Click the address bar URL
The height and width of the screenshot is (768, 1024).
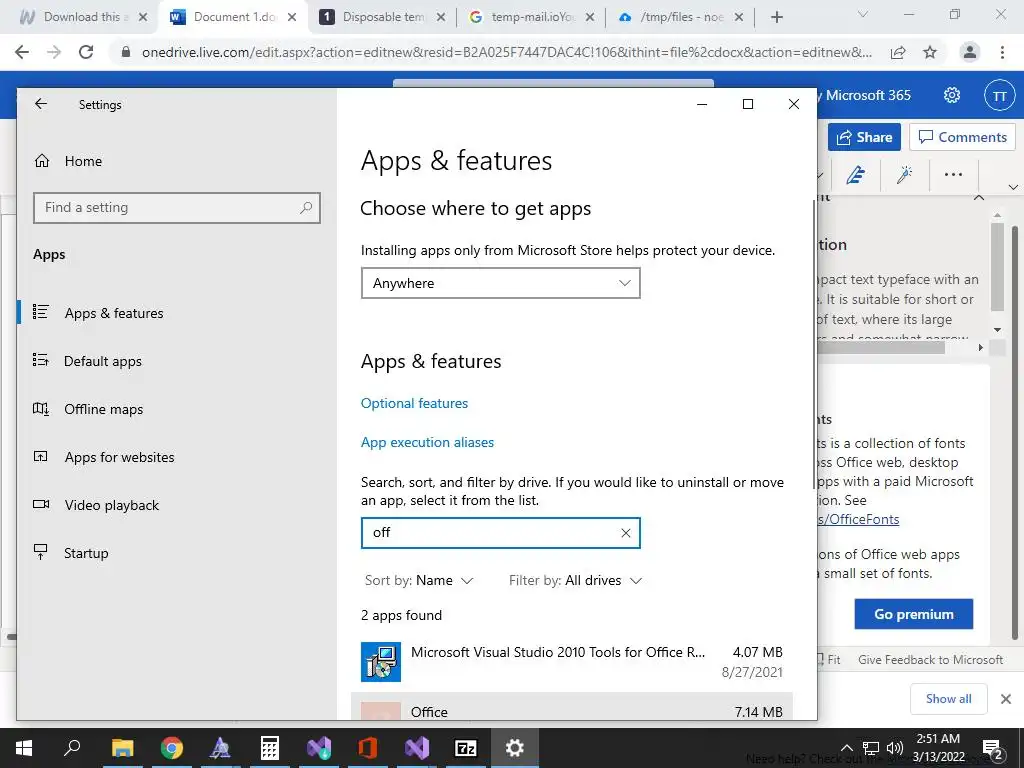[507, 52]
